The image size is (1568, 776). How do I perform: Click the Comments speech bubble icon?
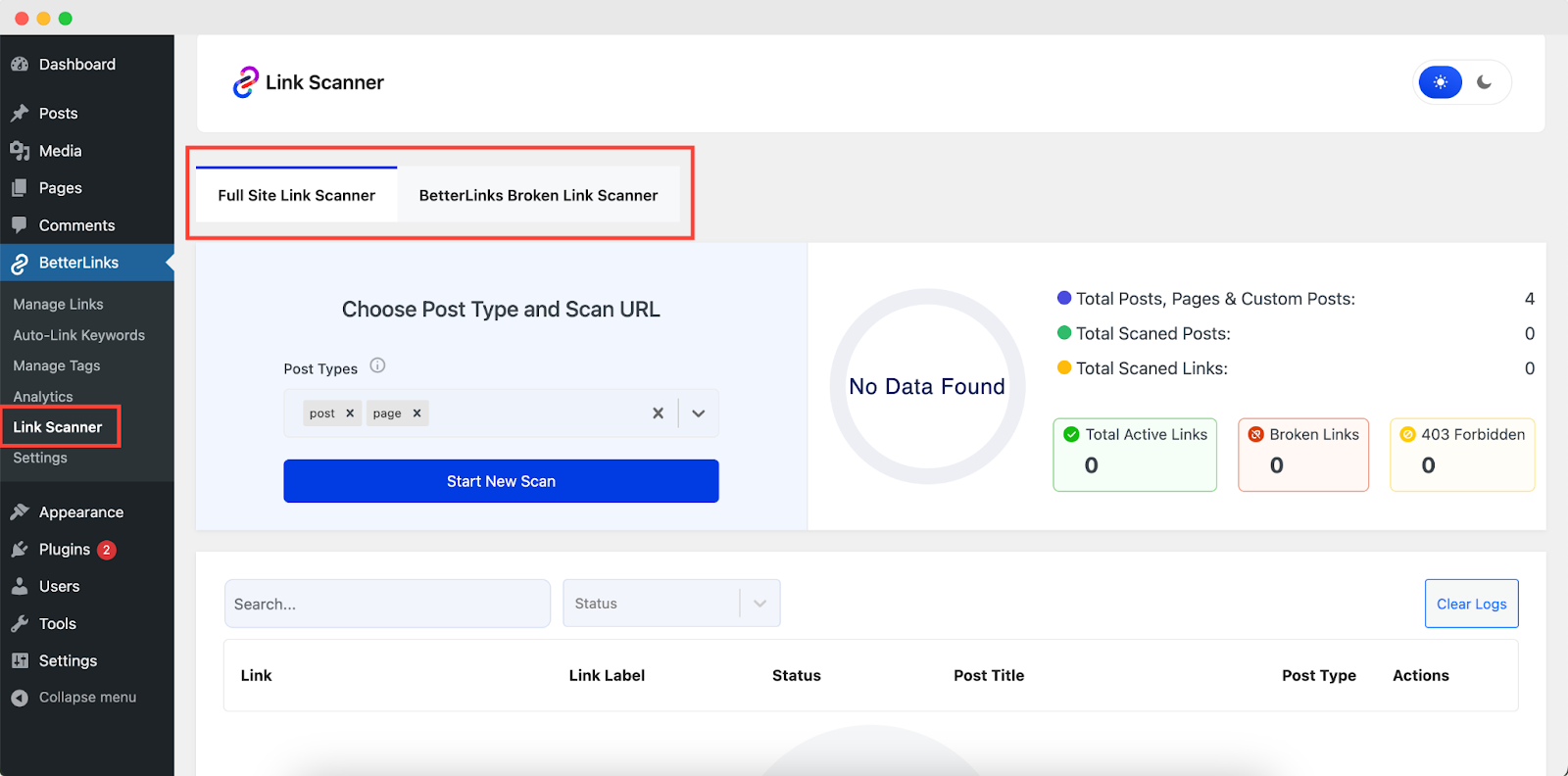(20, 225)
